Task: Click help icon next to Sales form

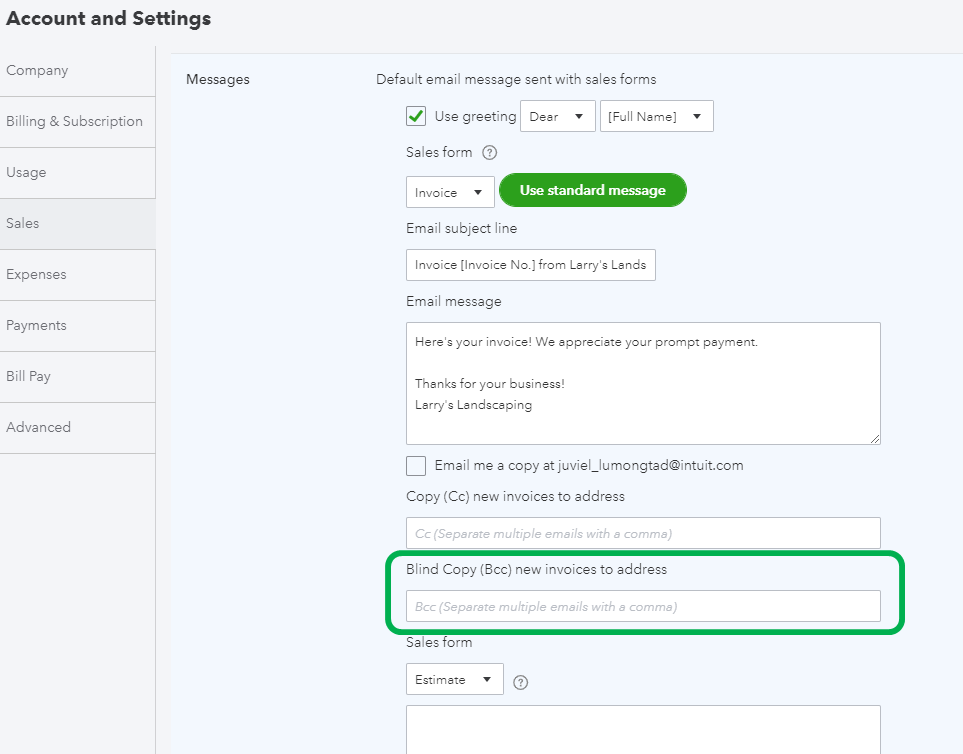Action: tap(490, 153)
